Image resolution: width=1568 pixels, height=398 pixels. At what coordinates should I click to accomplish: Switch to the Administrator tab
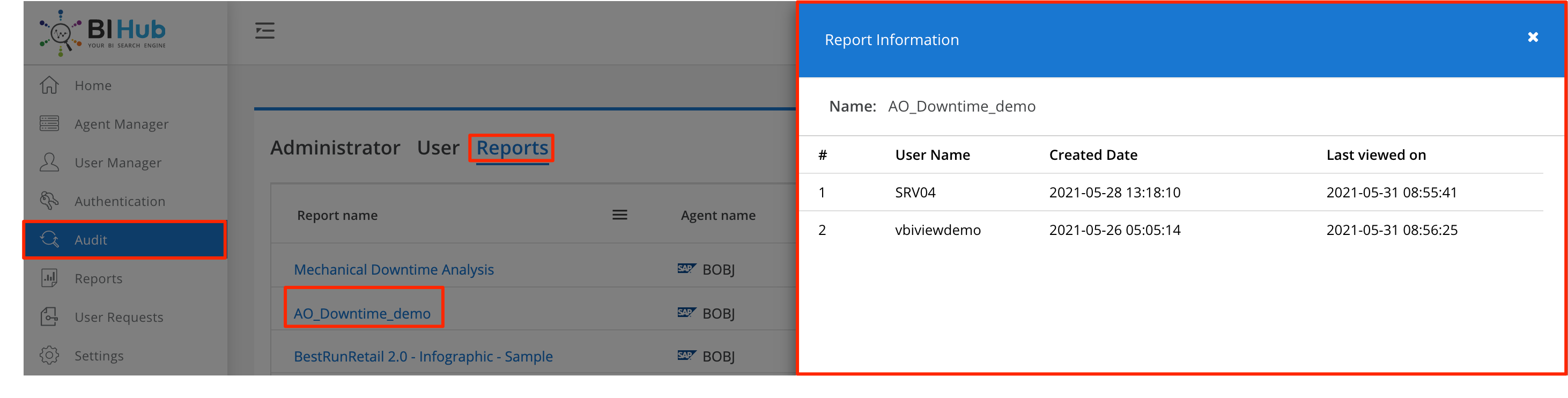point(335,148)
